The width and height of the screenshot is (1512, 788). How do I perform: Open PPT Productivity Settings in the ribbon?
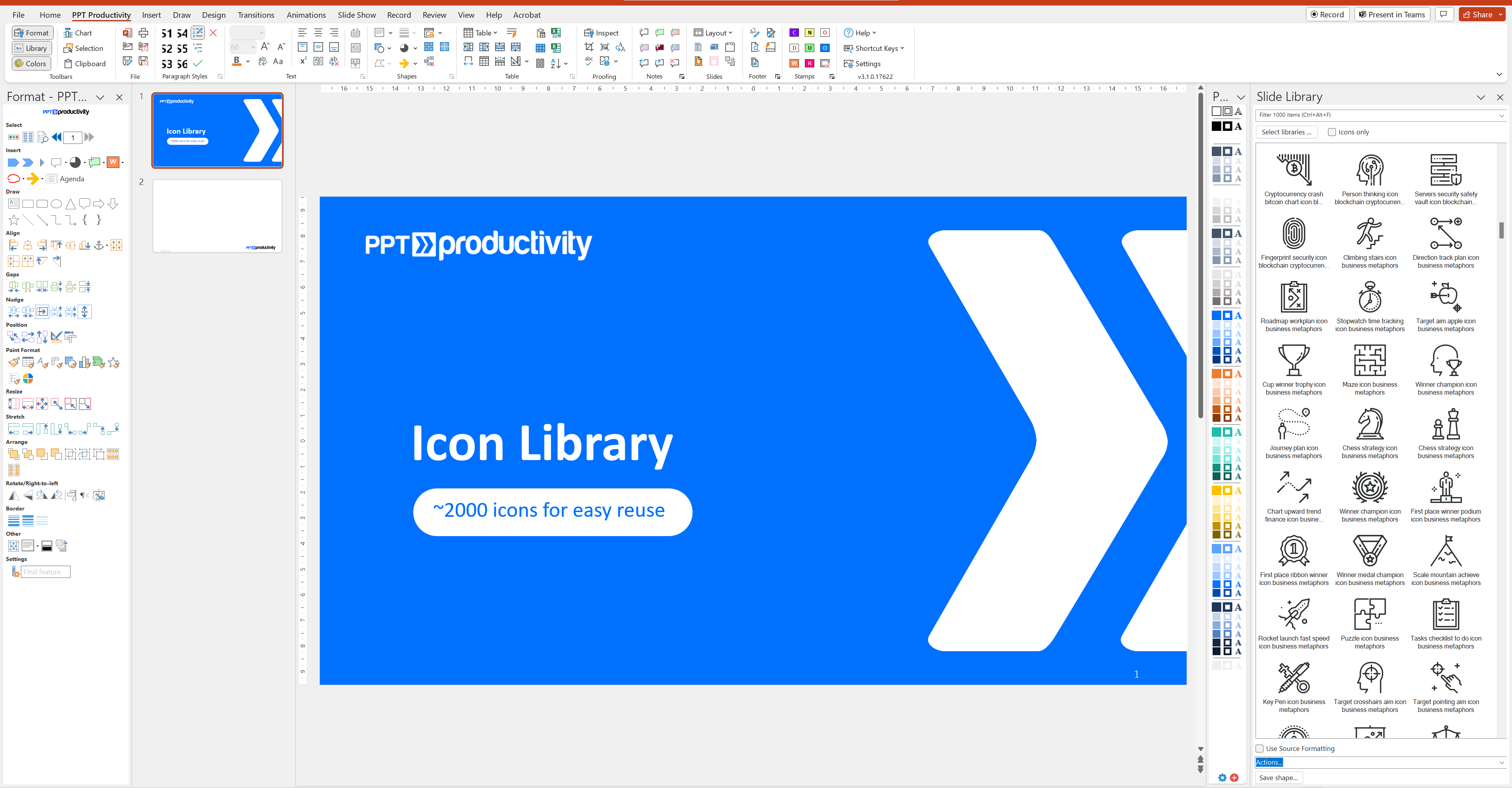[x=862, y=63]
